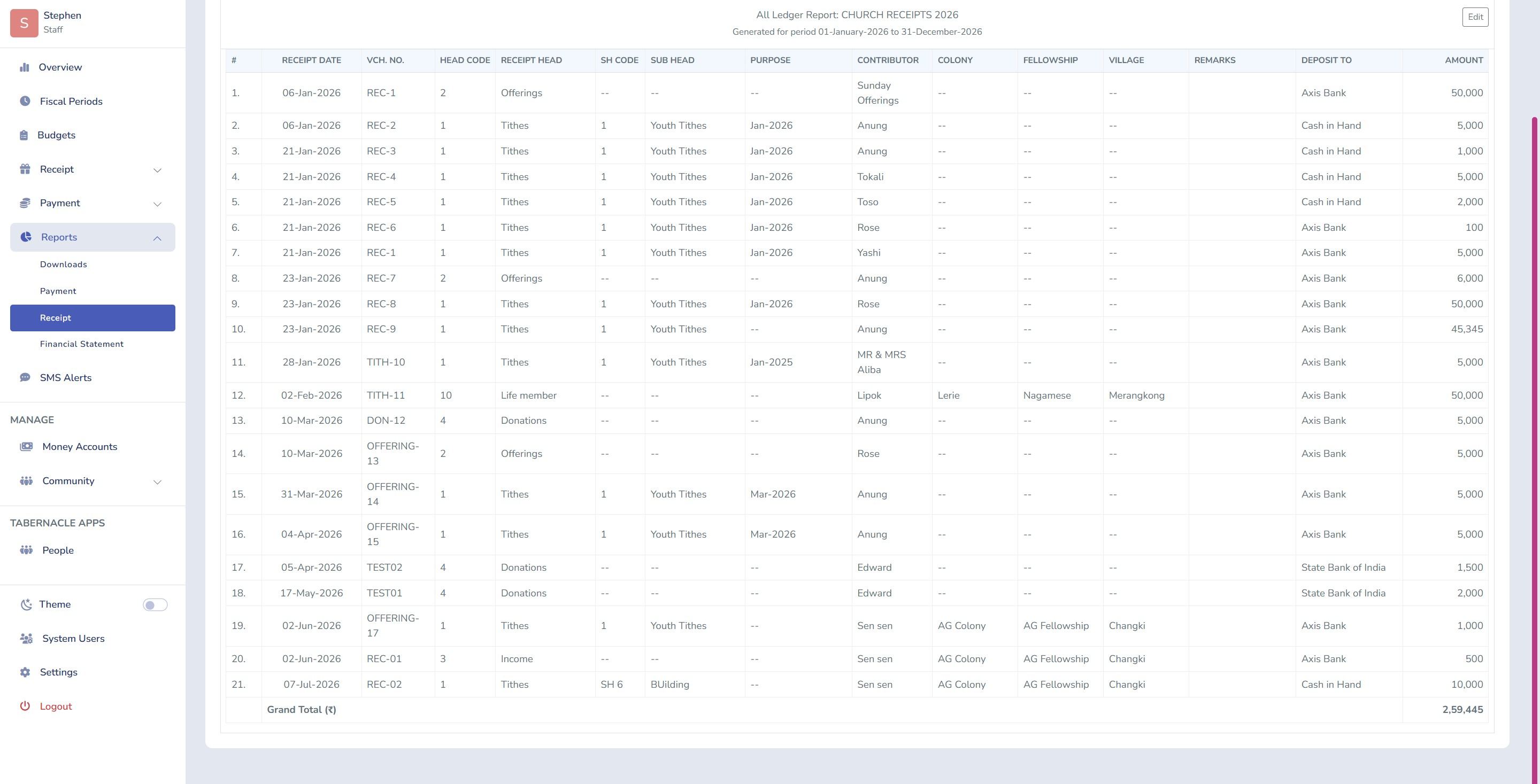
Task: Expand the Community menu chevron
Action: pos(157,482)
